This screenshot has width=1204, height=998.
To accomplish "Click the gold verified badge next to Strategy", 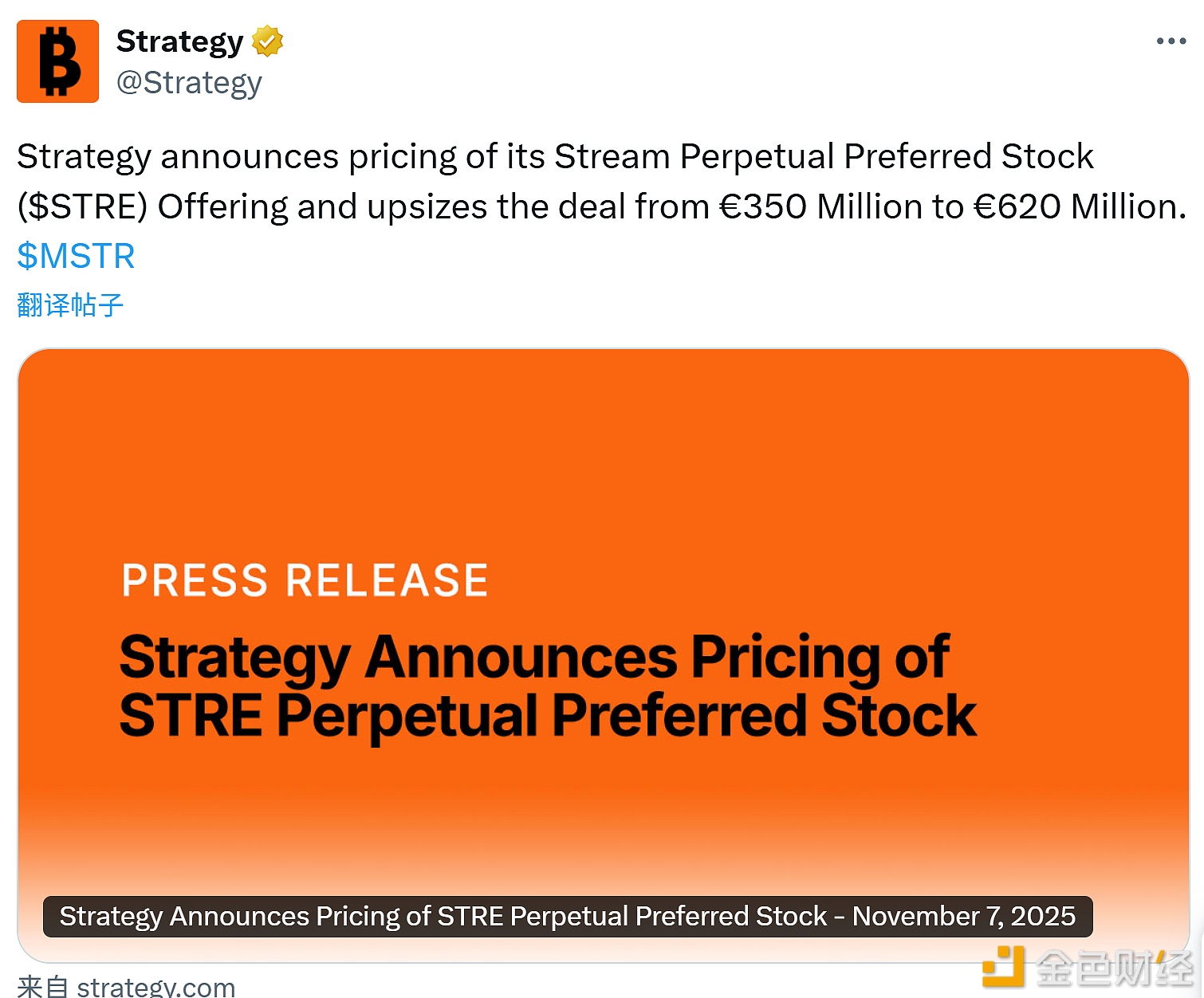I will (267, 40).
